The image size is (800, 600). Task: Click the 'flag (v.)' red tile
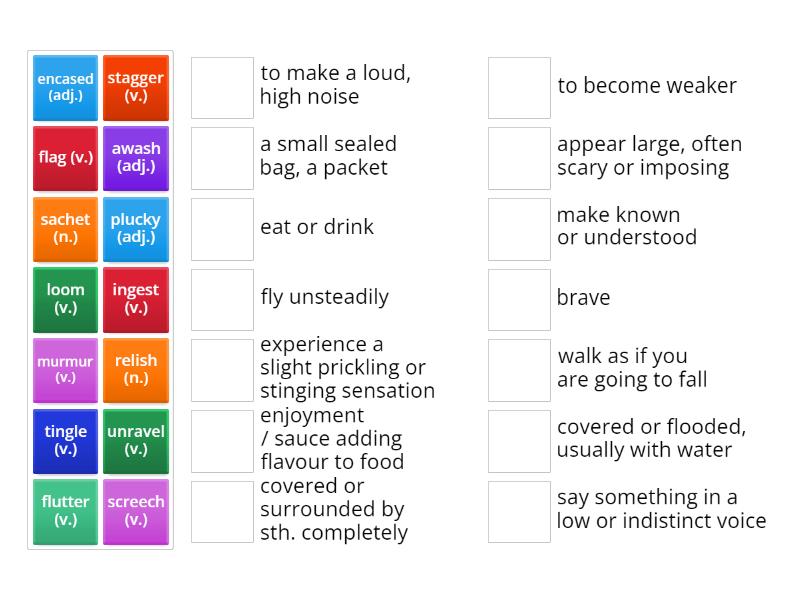coord(65,158)
